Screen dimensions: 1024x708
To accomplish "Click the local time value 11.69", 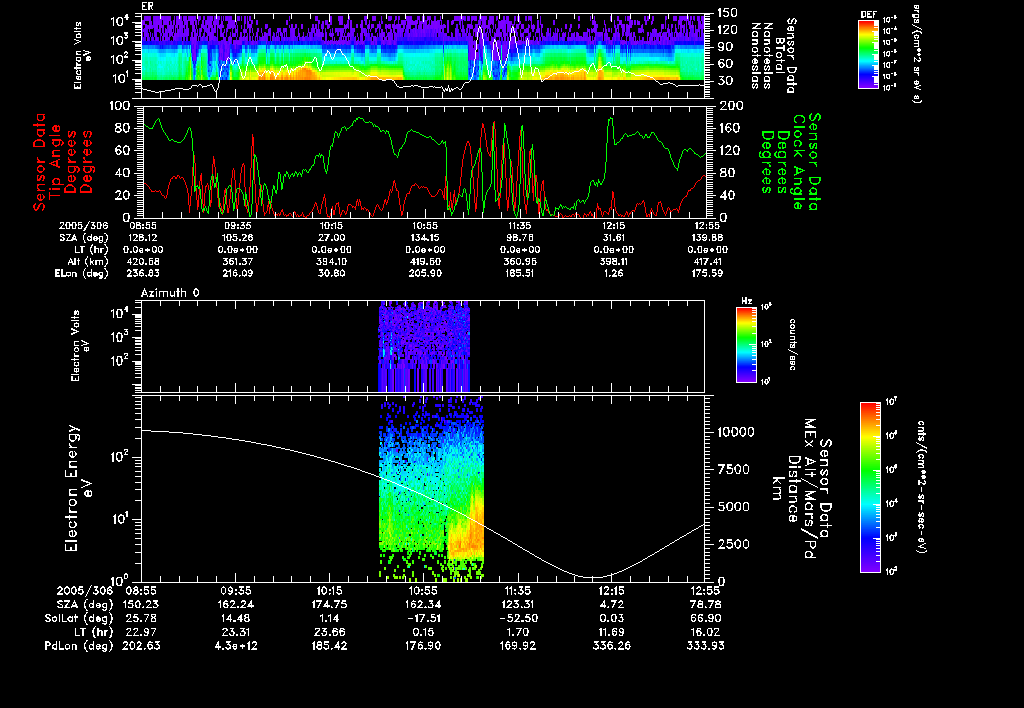I will tap(611, 632).
